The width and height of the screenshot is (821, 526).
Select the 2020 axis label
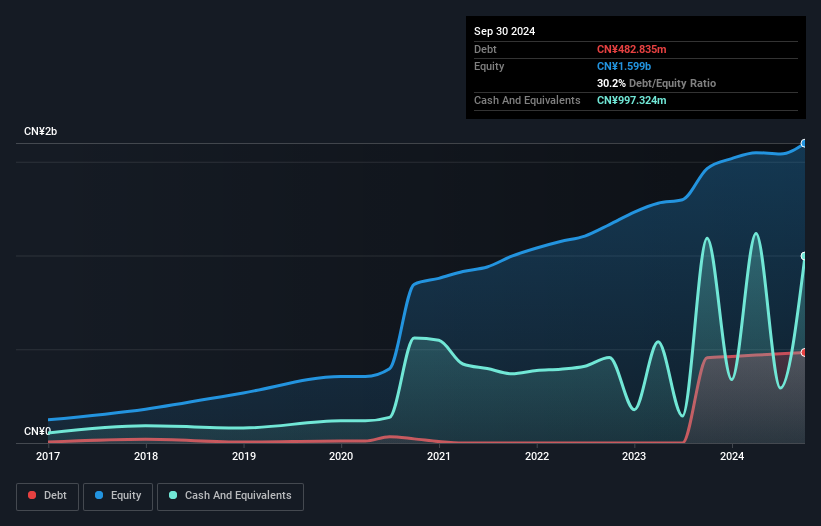341,456
